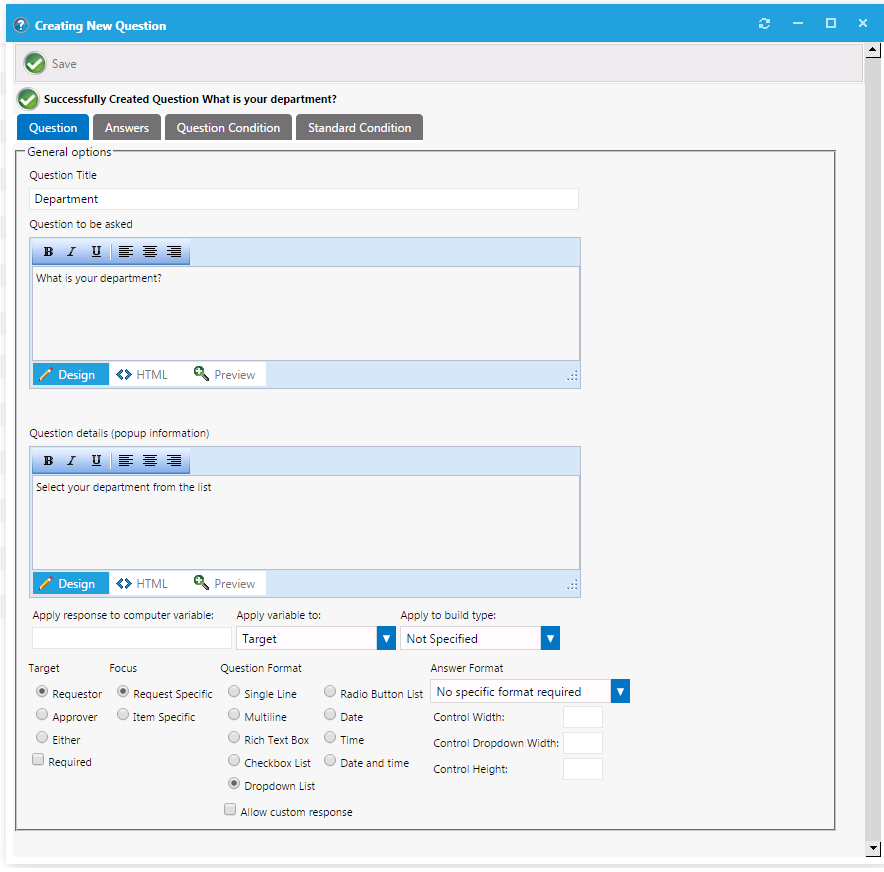Click Underline icon in Question details editor
Screen dimensions: 884x872
coord(96,461)
